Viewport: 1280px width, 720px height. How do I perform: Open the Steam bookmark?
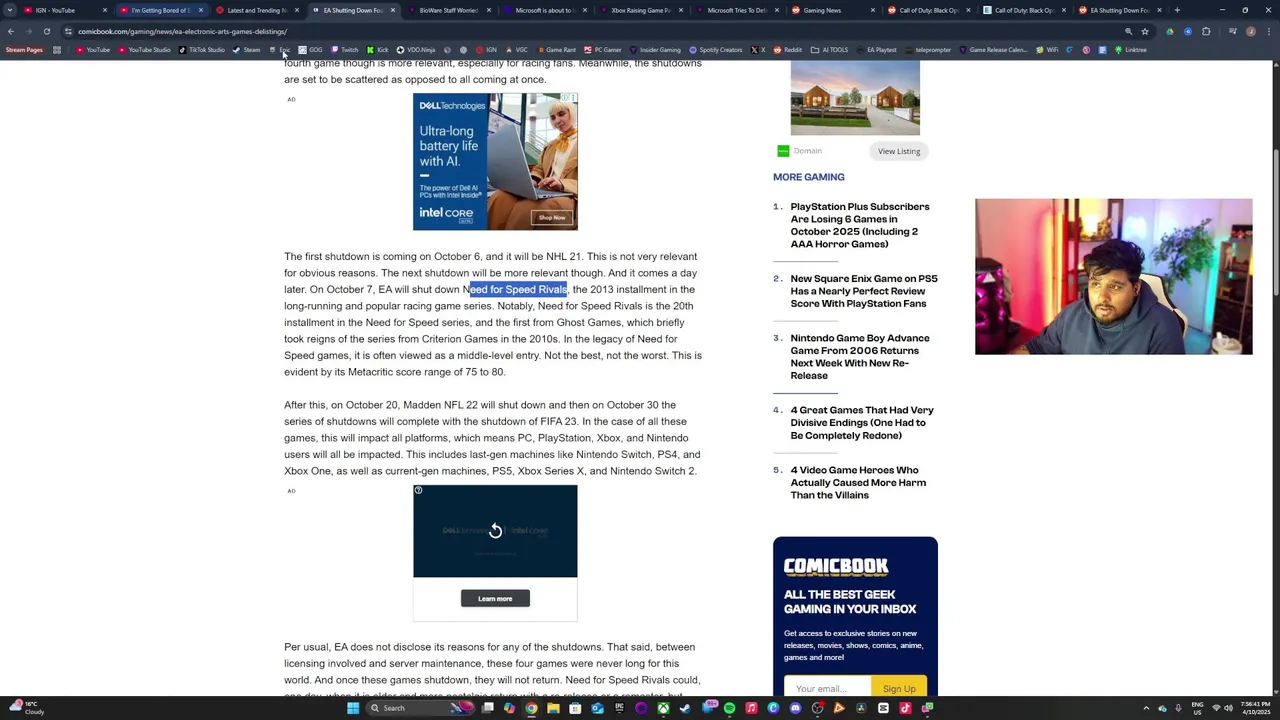247,50
